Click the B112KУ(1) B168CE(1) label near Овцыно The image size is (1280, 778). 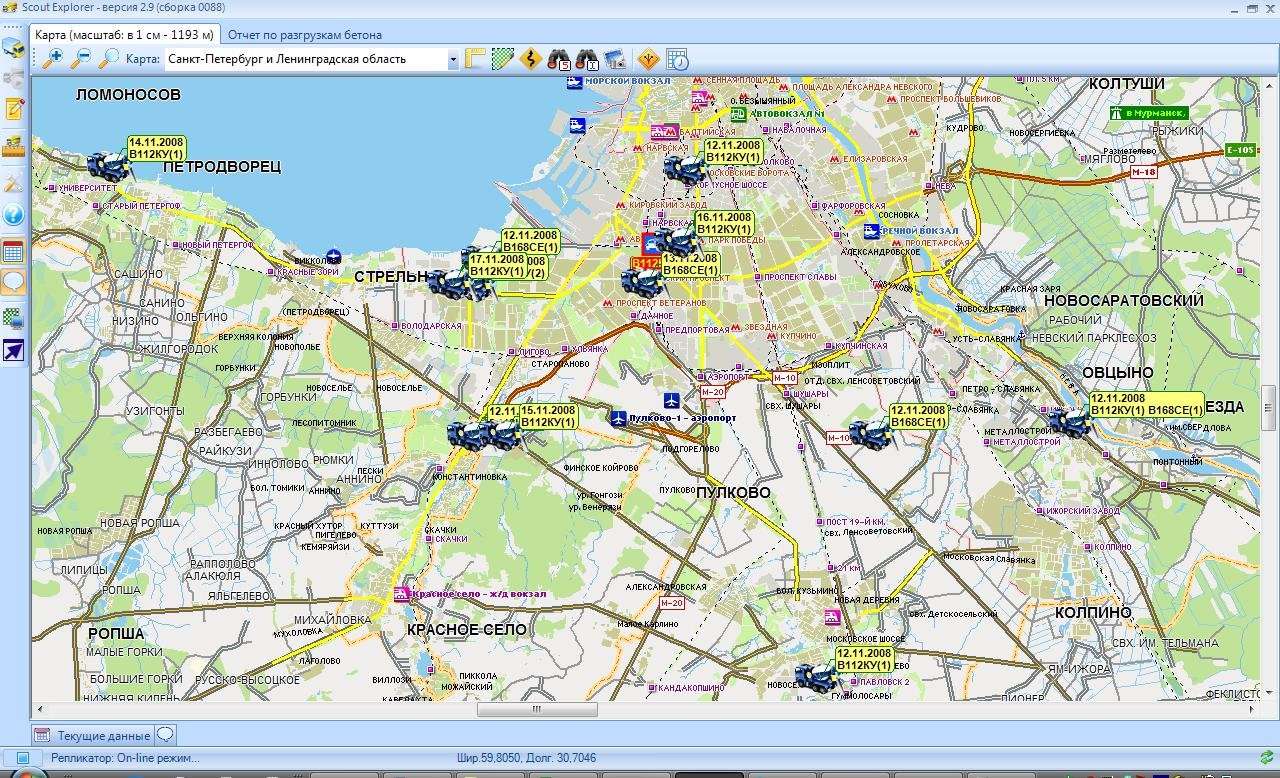click(x=1146, y=405)
